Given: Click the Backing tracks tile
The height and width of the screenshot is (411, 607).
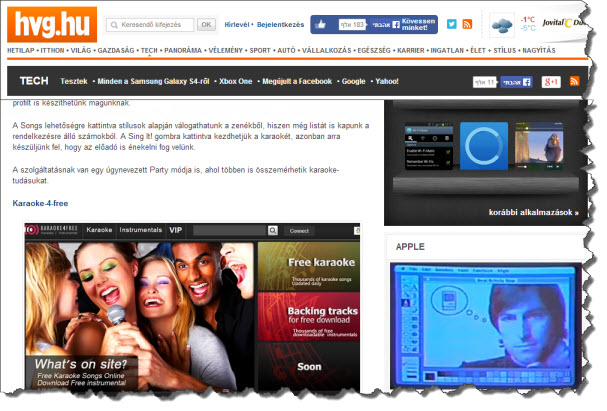Looking at the screenshot, I should click(x=309, y=317).
